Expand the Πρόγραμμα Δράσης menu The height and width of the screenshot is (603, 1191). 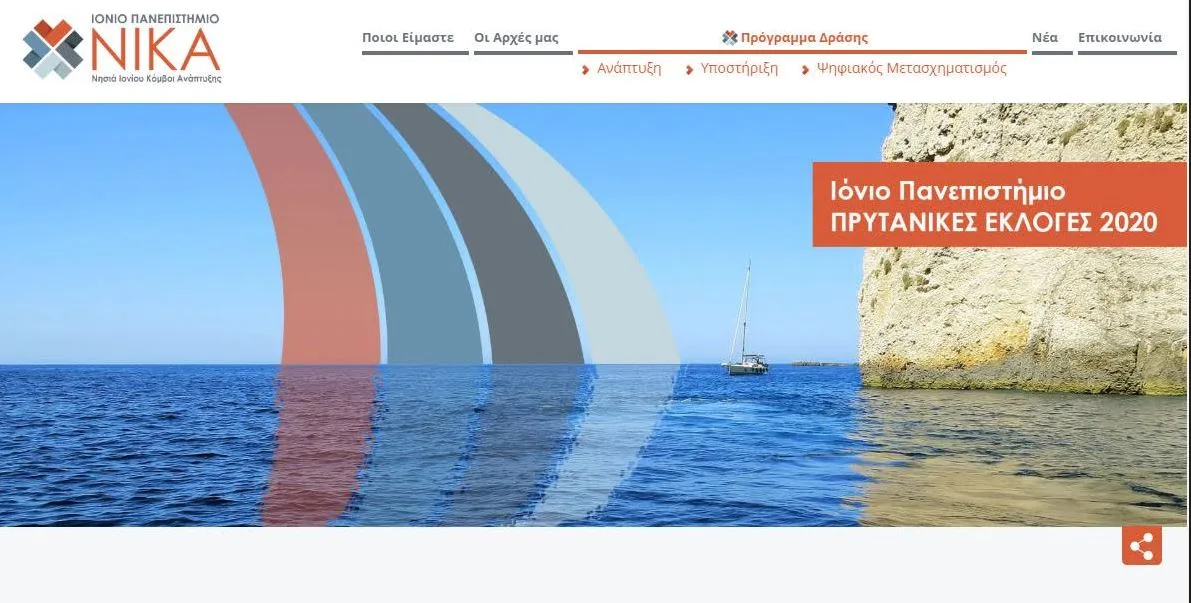coord(804,38)
